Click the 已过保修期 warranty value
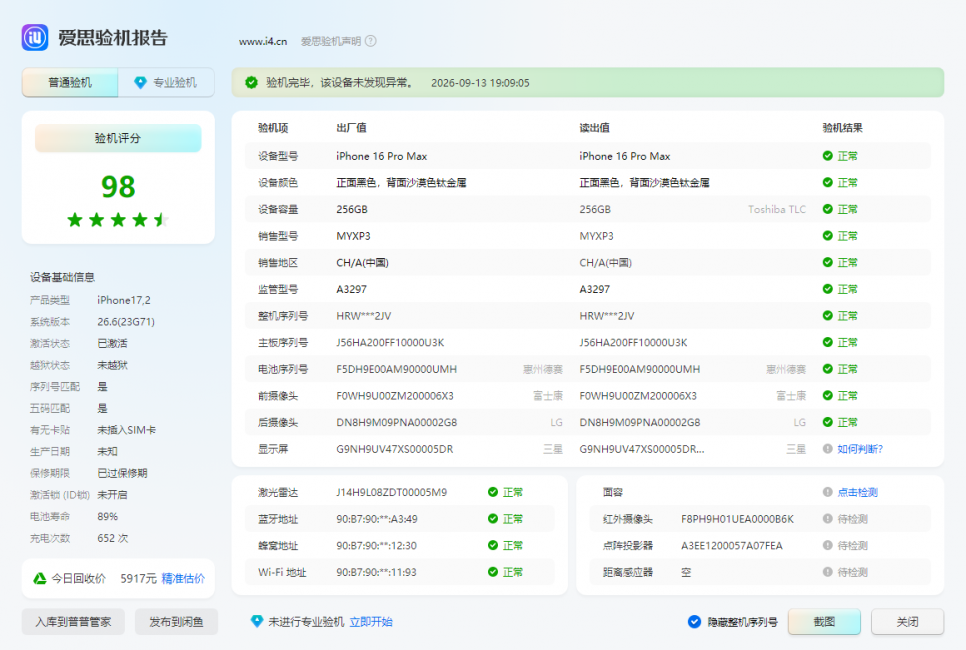Screen dimensions: 966x650 pos(122,473)
